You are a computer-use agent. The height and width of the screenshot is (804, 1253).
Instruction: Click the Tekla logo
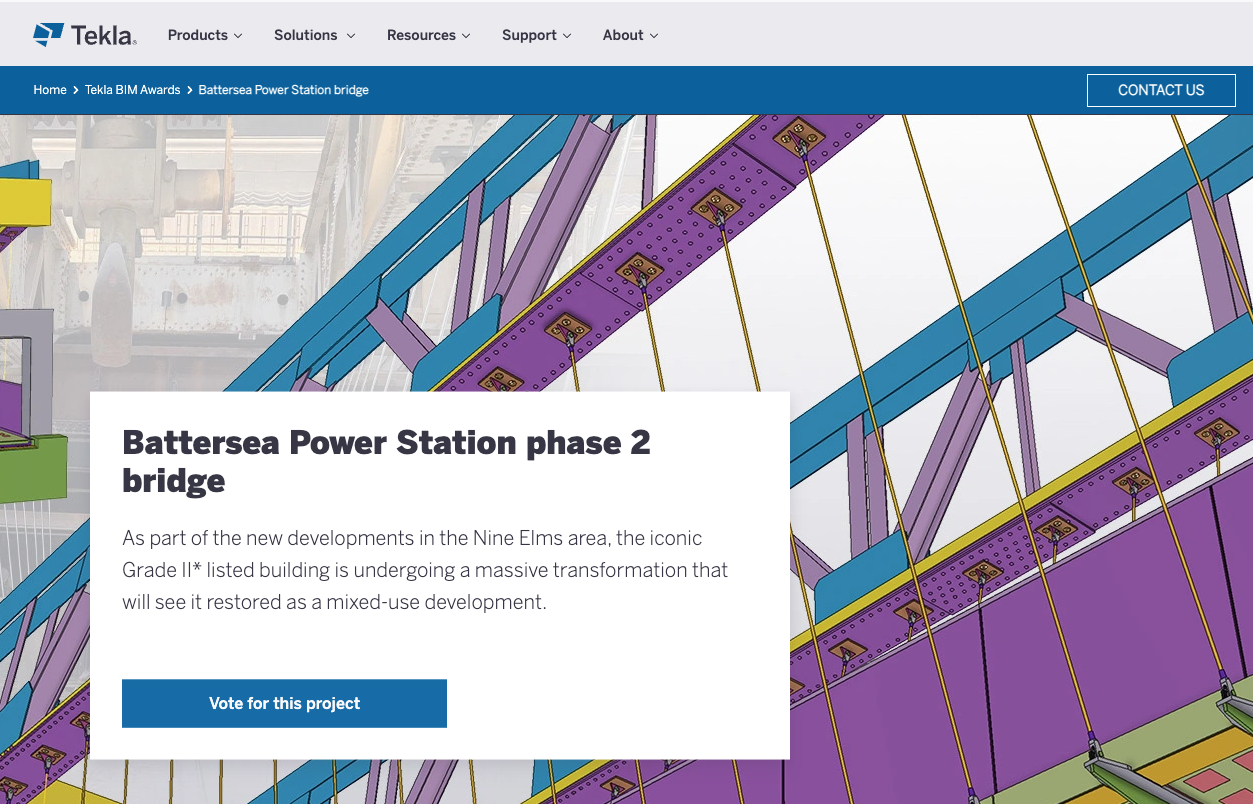85,35
